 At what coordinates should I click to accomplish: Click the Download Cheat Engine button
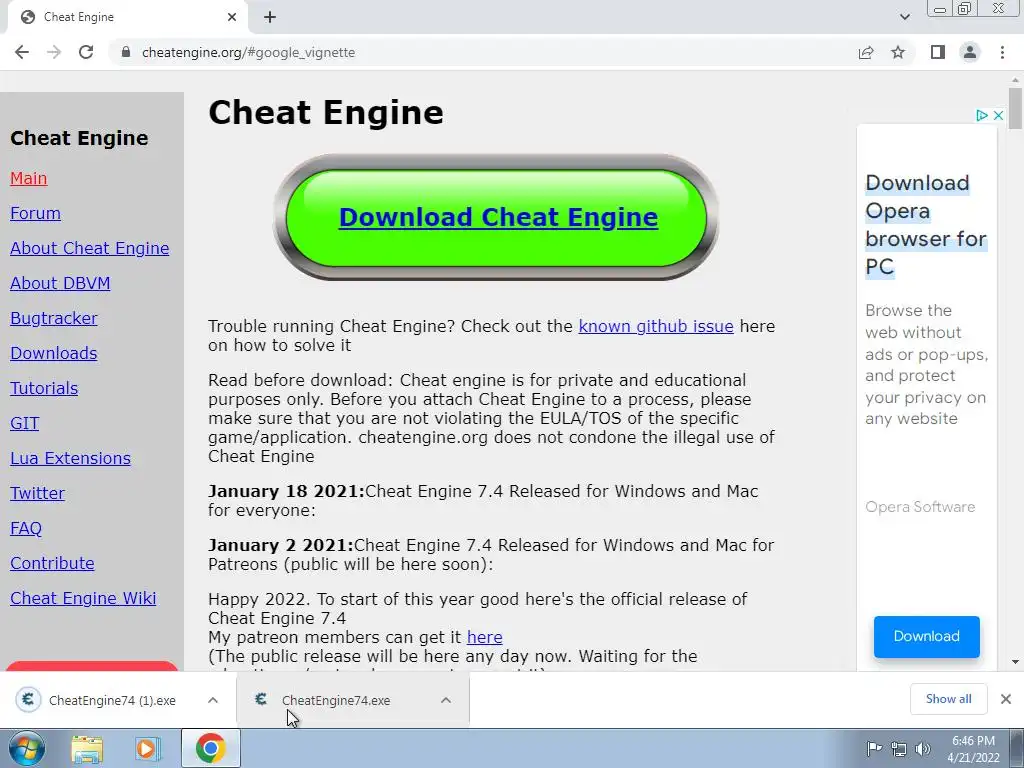pos(498,217)
